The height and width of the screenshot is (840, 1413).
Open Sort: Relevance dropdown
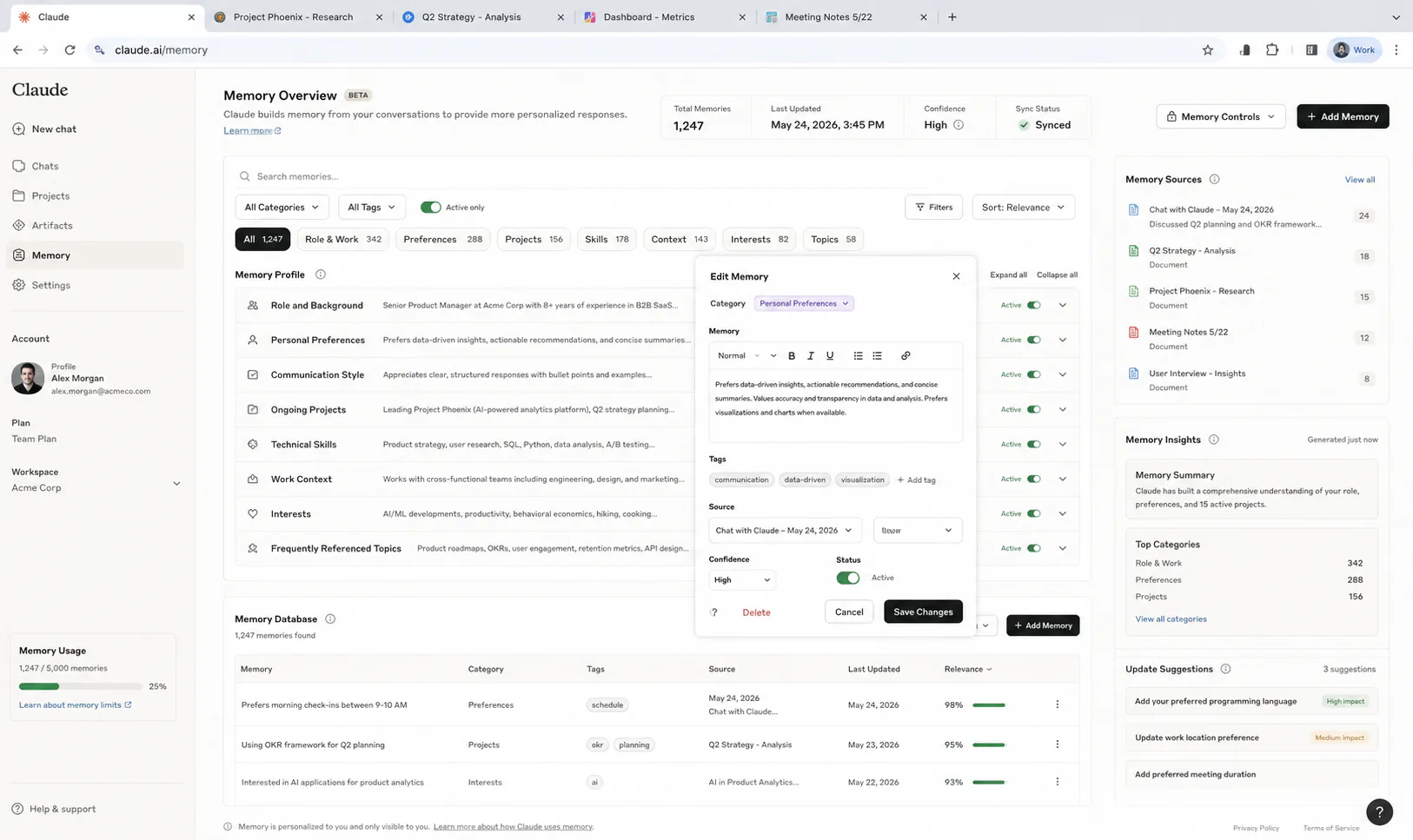1023,208
